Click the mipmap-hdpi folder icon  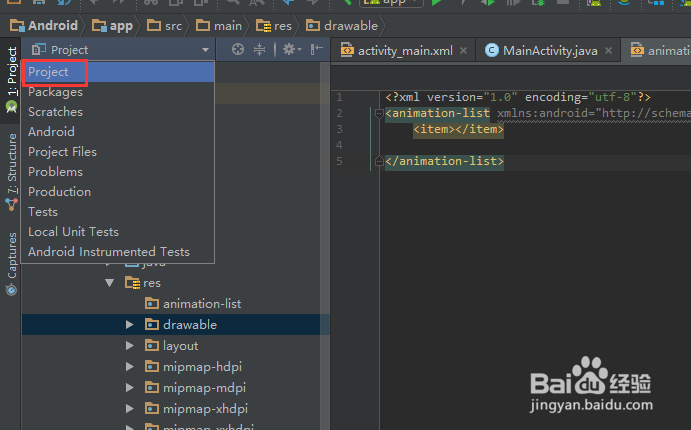(152, 366)
